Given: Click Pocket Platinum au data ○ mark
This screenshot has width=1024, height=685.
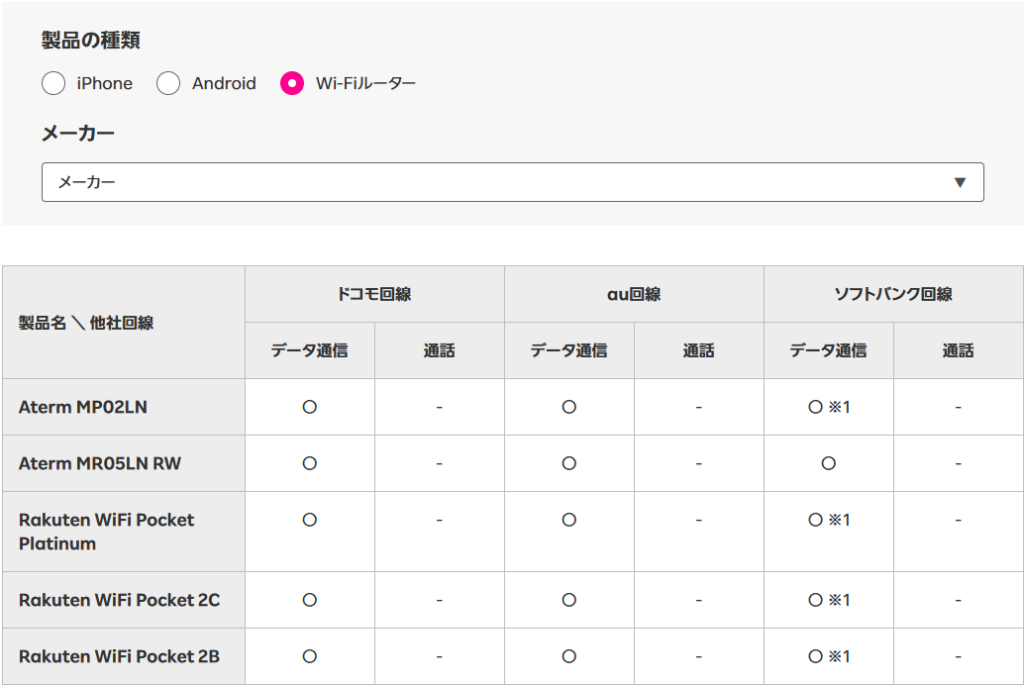Looking at the screenshot, I should pyautogui.click(x=569, y=520).
